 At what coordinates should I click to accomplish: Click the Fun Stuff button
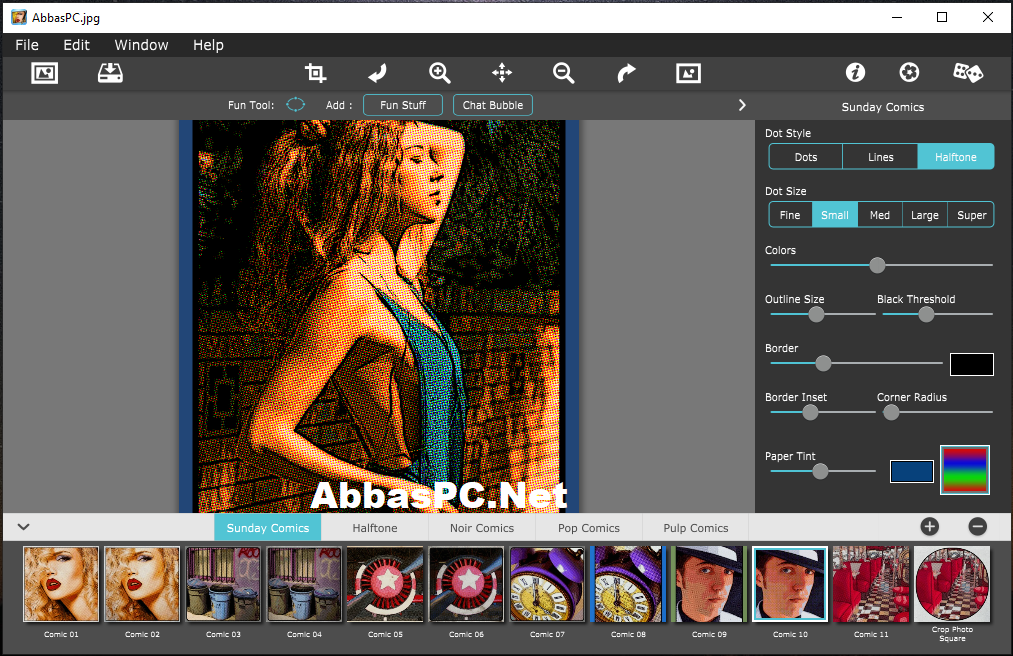(403, 105)
